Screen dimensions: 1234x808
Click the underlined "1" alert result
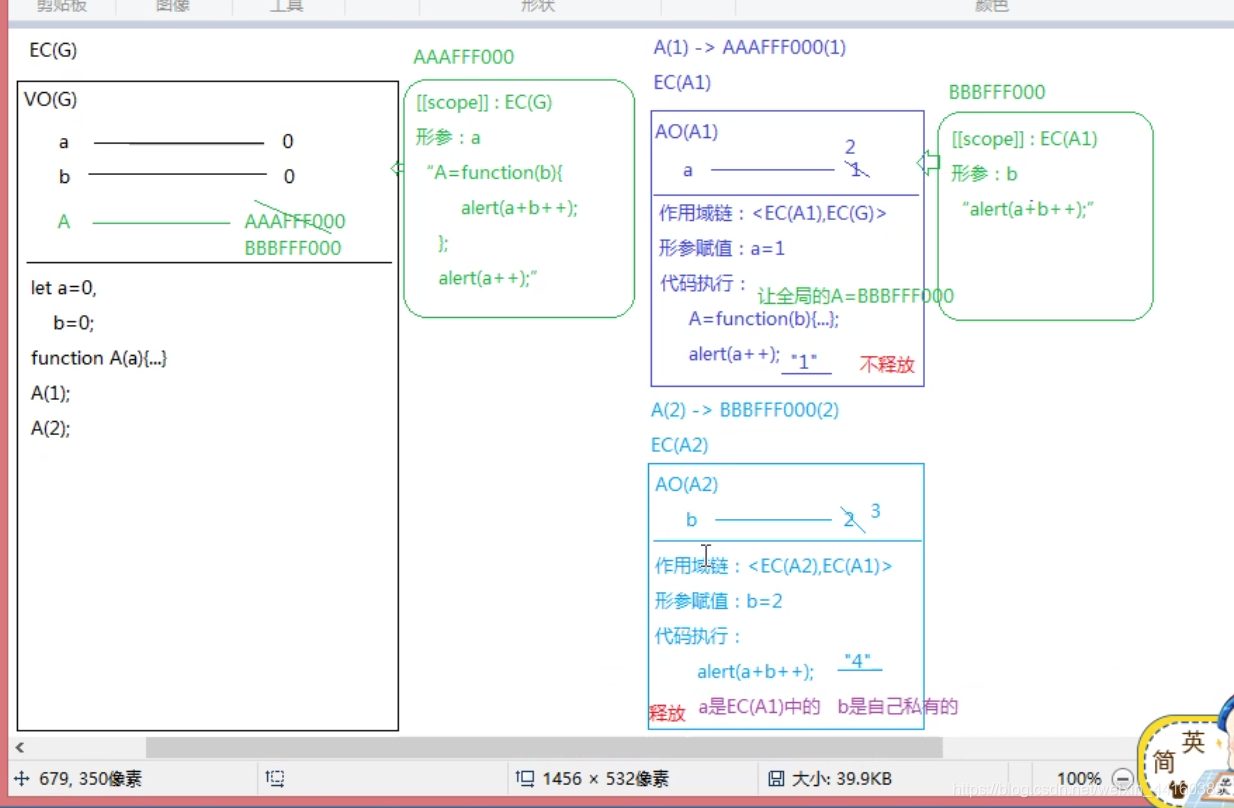(x=805, y=362)
